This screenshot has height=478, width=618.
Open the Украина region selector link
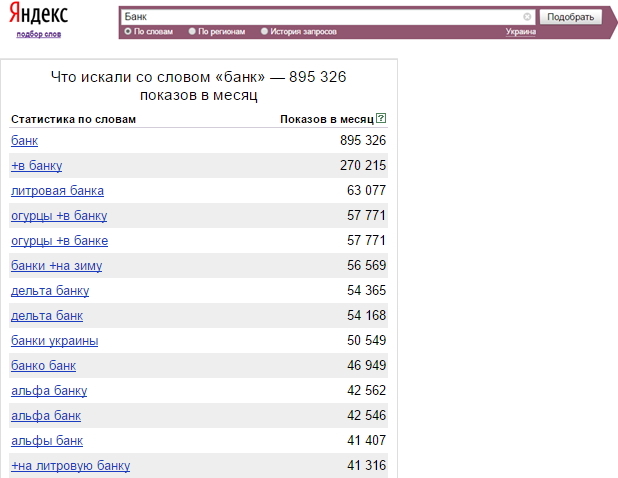(x=521, y=32)
